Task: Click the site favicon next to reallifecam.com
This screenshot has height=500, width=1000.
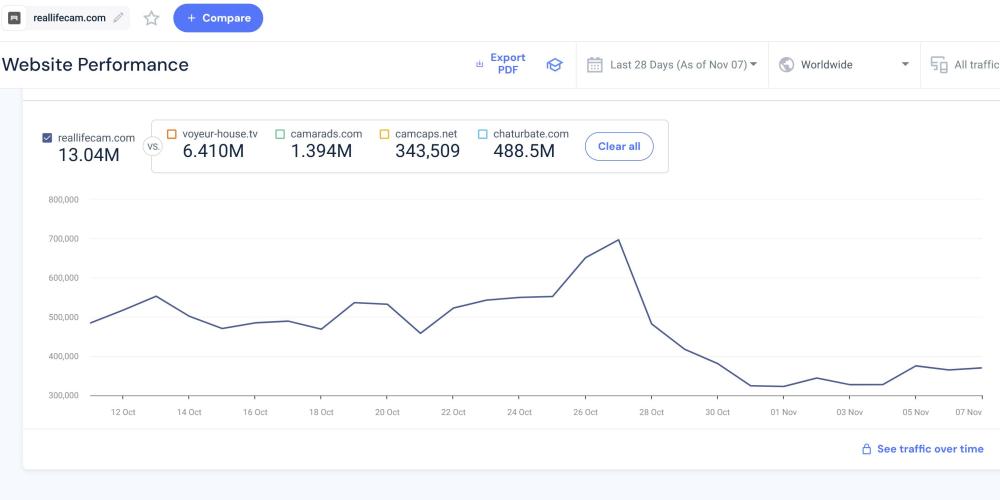Action: (x=15, y=18)
